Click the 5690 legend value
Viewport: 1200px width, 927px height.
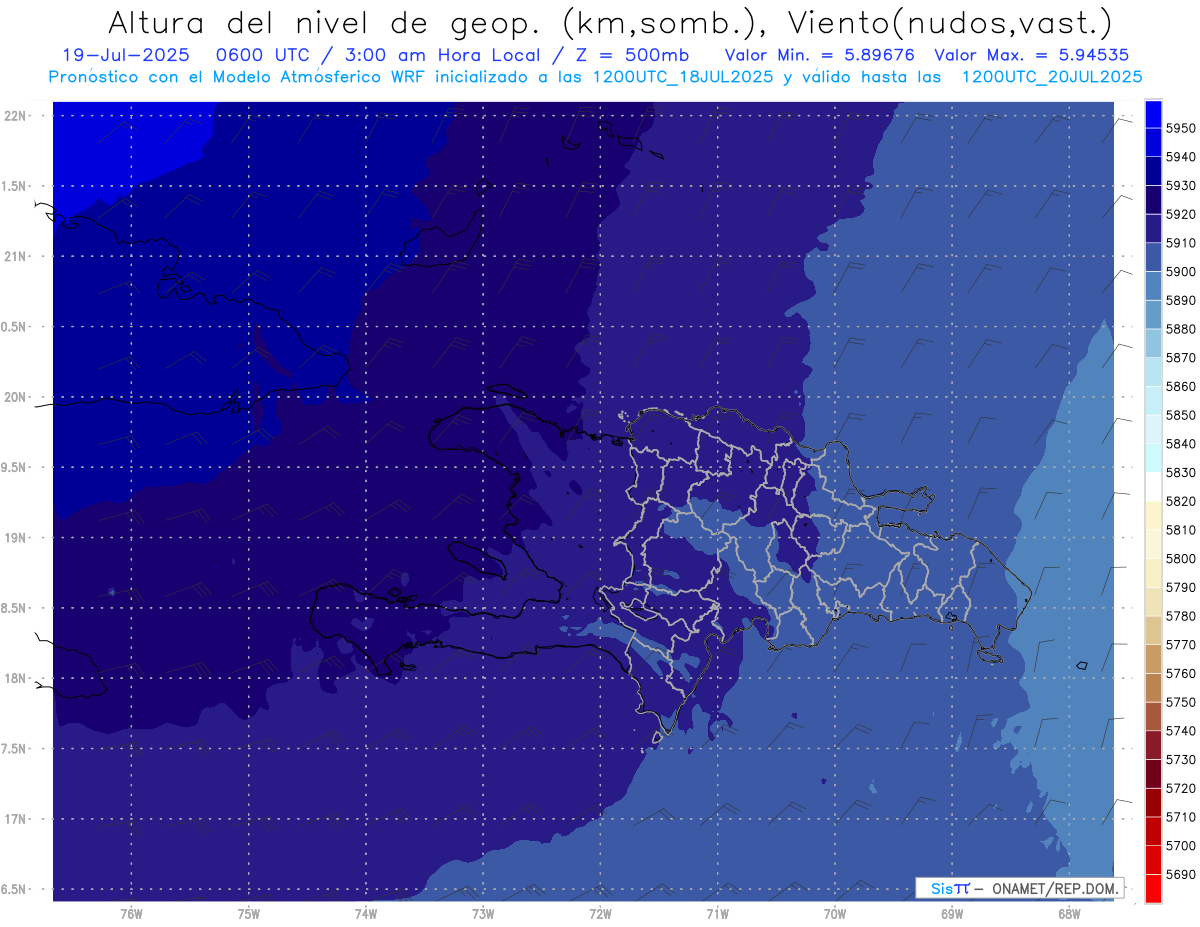coord(1181,874)
